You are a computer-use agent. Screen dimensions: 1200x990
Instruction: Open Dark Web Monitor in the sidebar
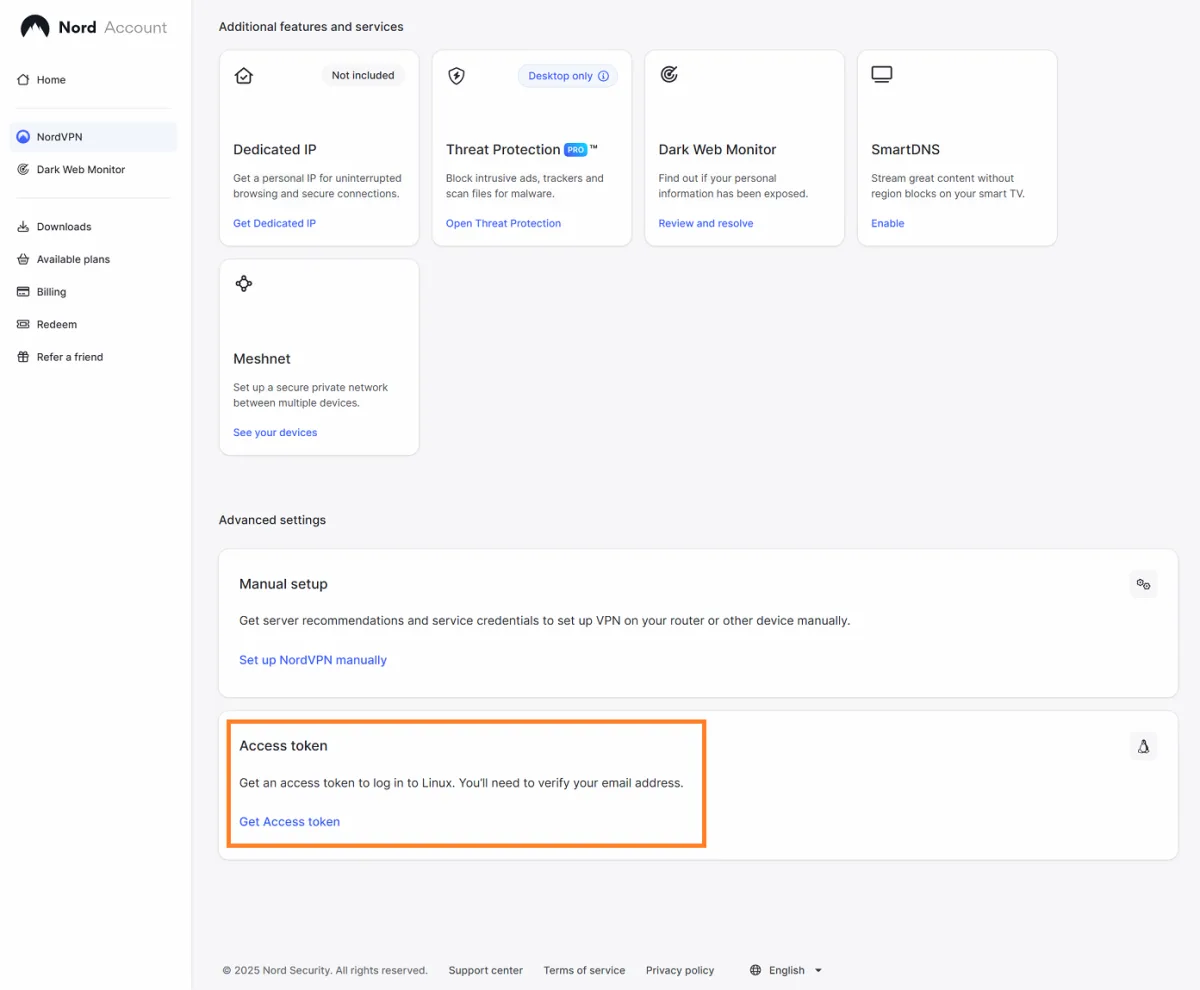pyautogui.click(x=93, y=170)
